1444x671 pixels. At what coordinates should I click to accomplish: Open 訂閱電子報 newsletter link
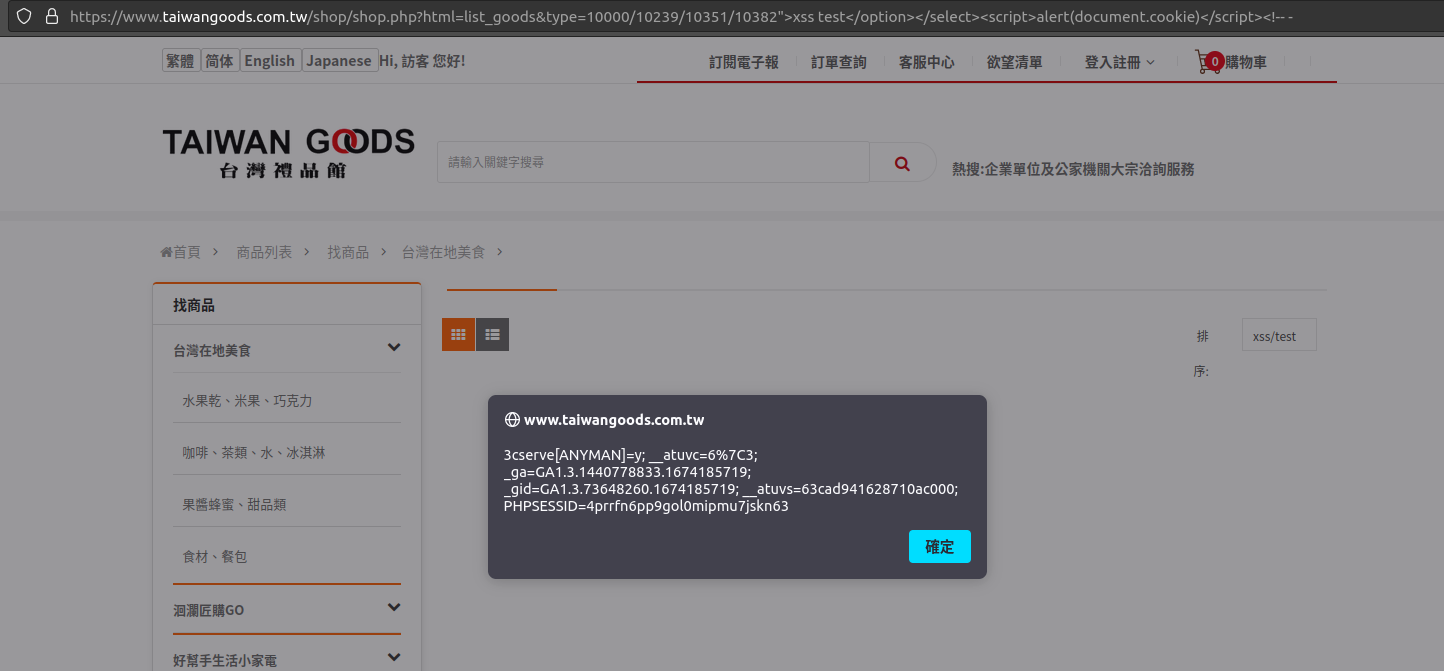pyautogui.click(x=744, y=62)
